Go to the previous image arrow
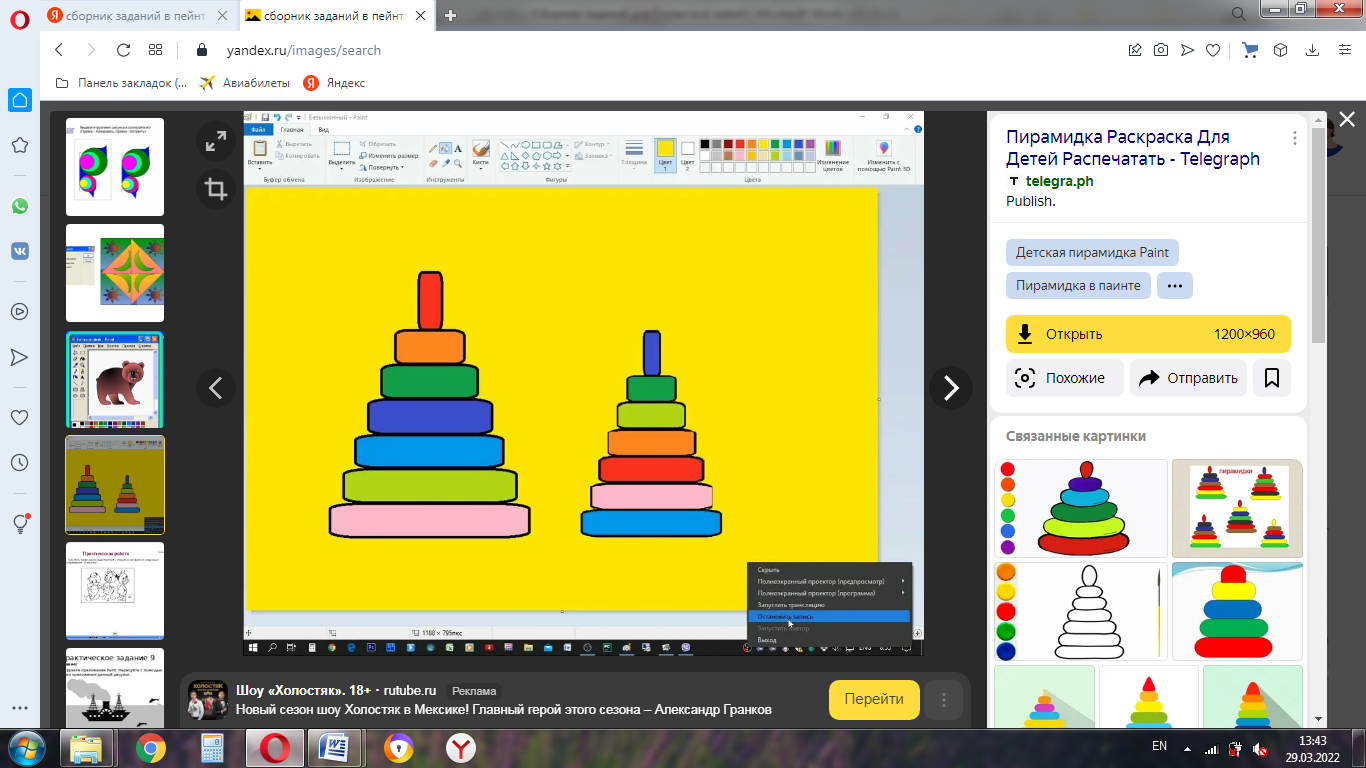 pos(216,387)
